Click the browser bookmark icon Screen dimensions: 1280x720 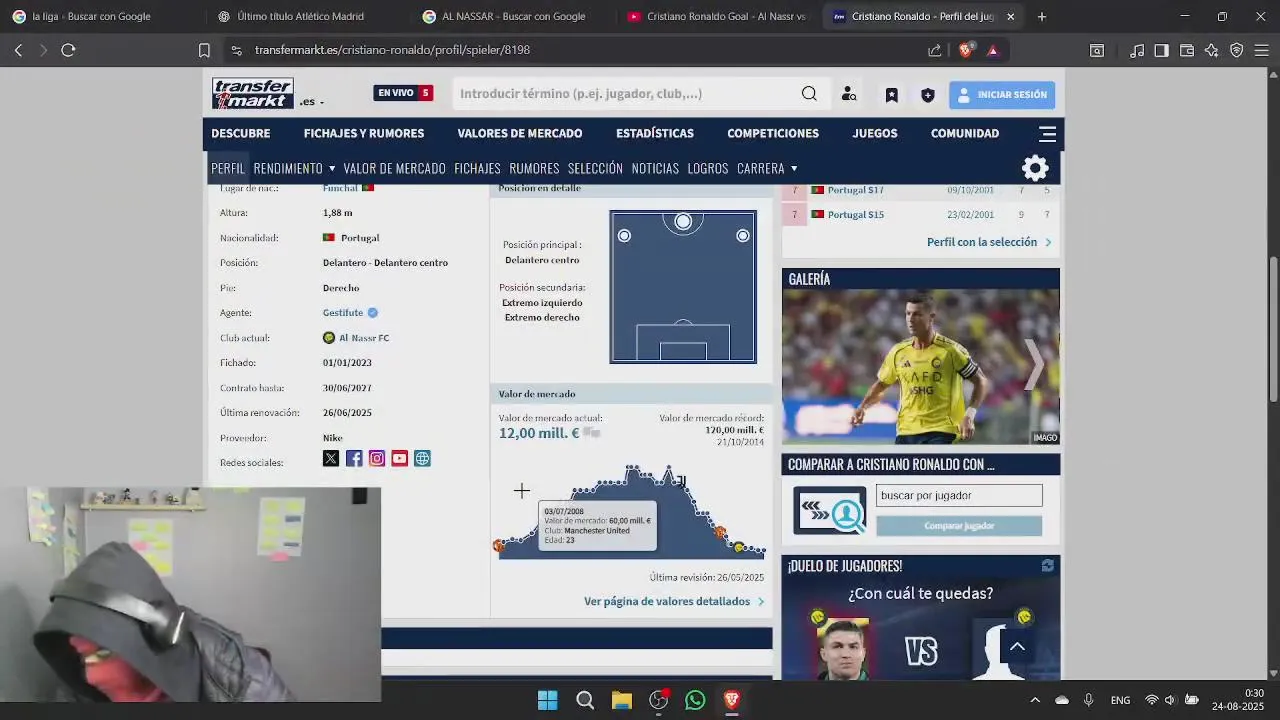[204, 50]
